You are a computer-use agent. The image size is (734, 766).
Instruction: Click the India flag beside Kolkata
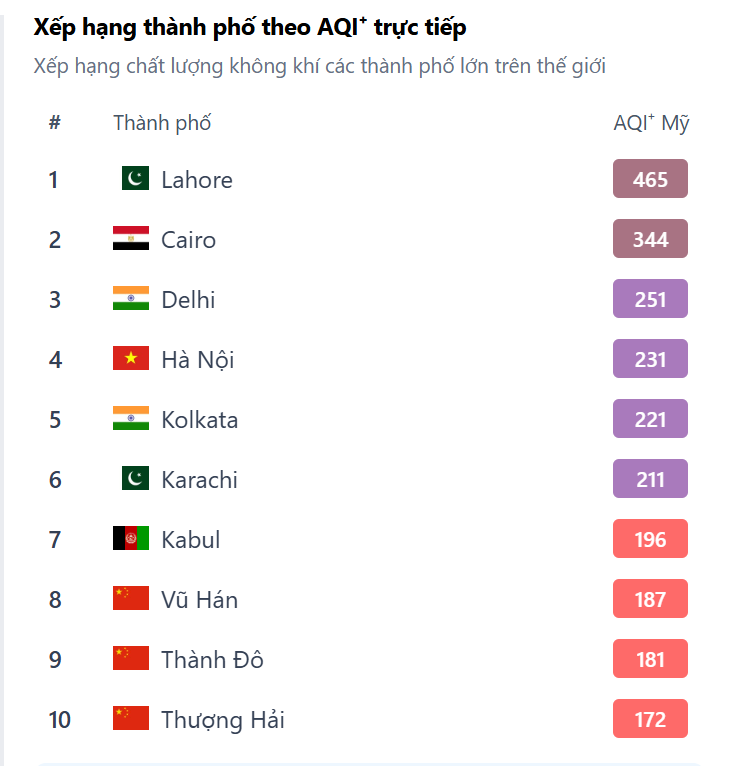click(x=131, y=419)
